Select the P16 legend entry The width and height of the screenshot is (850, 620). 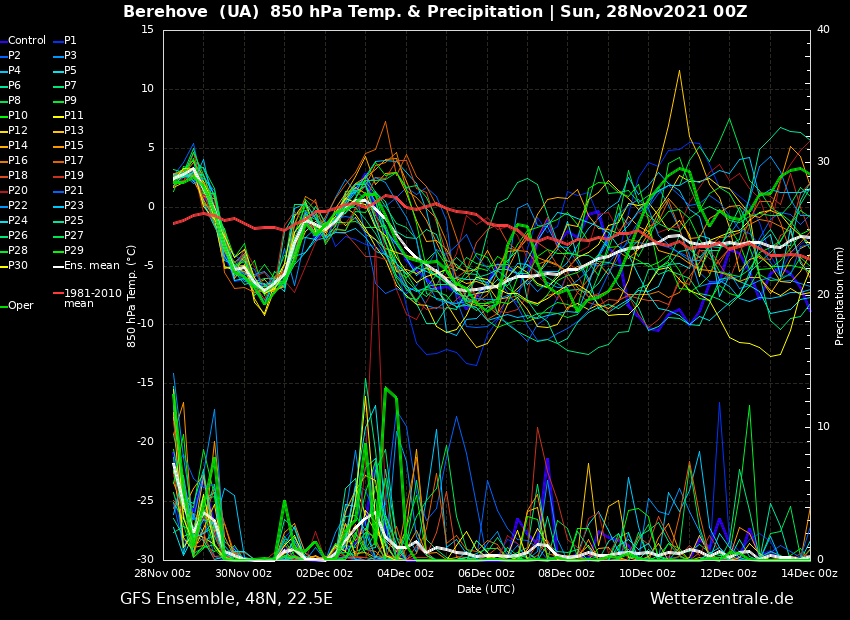click(x=18, y=161)
